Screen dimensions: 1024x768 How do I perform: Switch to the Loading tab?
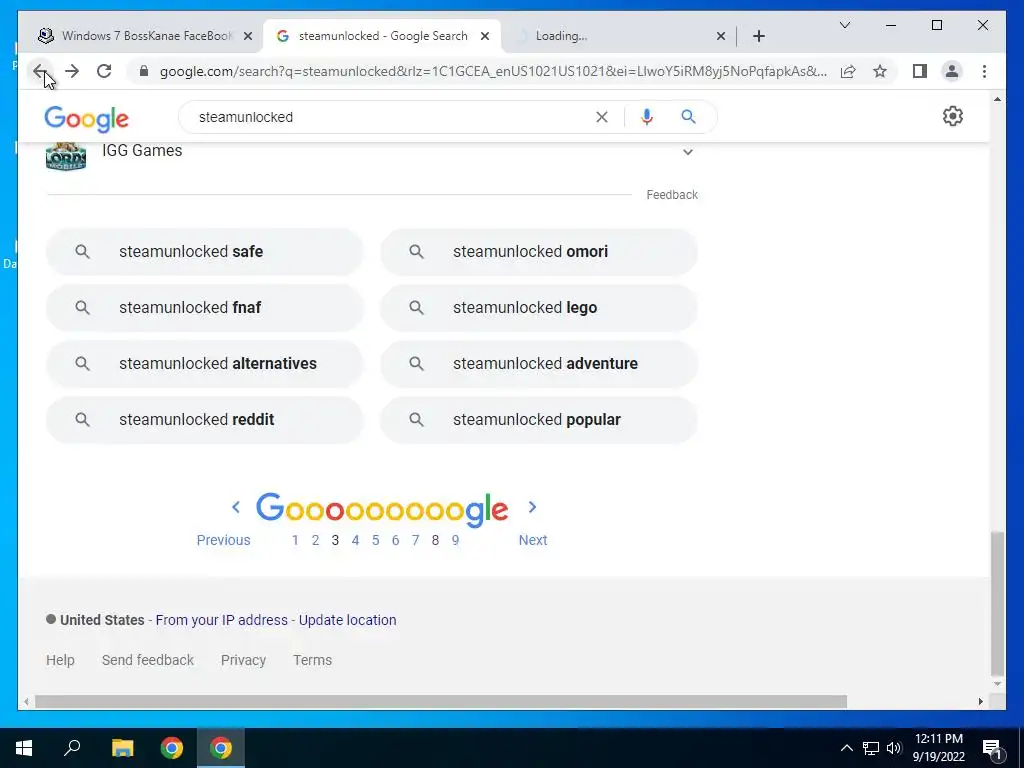tap(617, 36)
